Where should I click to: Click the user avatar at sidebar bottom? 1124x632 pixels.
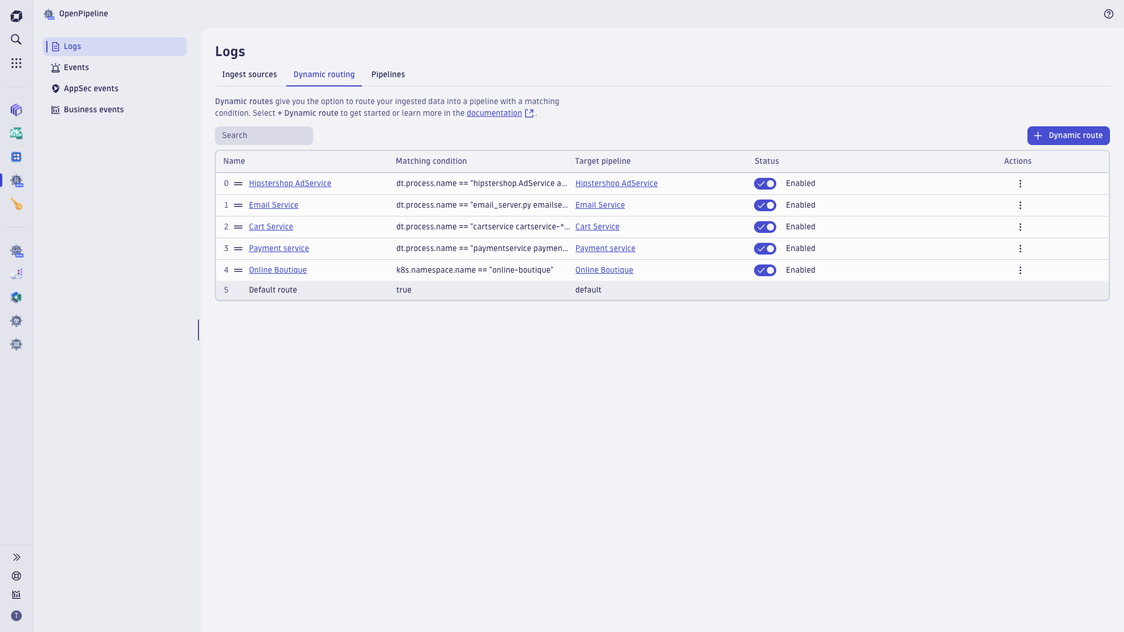pos(15,613)
